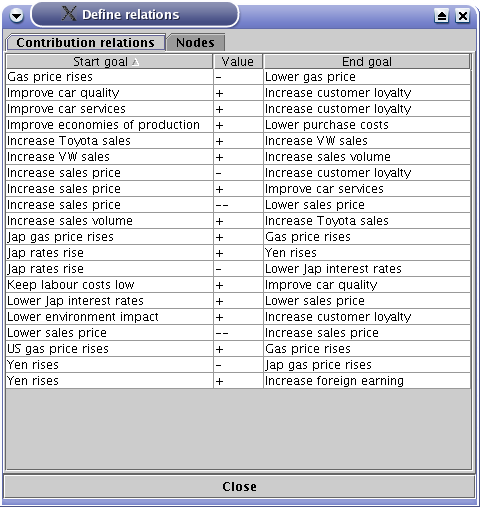
Task: Select the Yen rises end goal cell
Action: click(367, 253)
